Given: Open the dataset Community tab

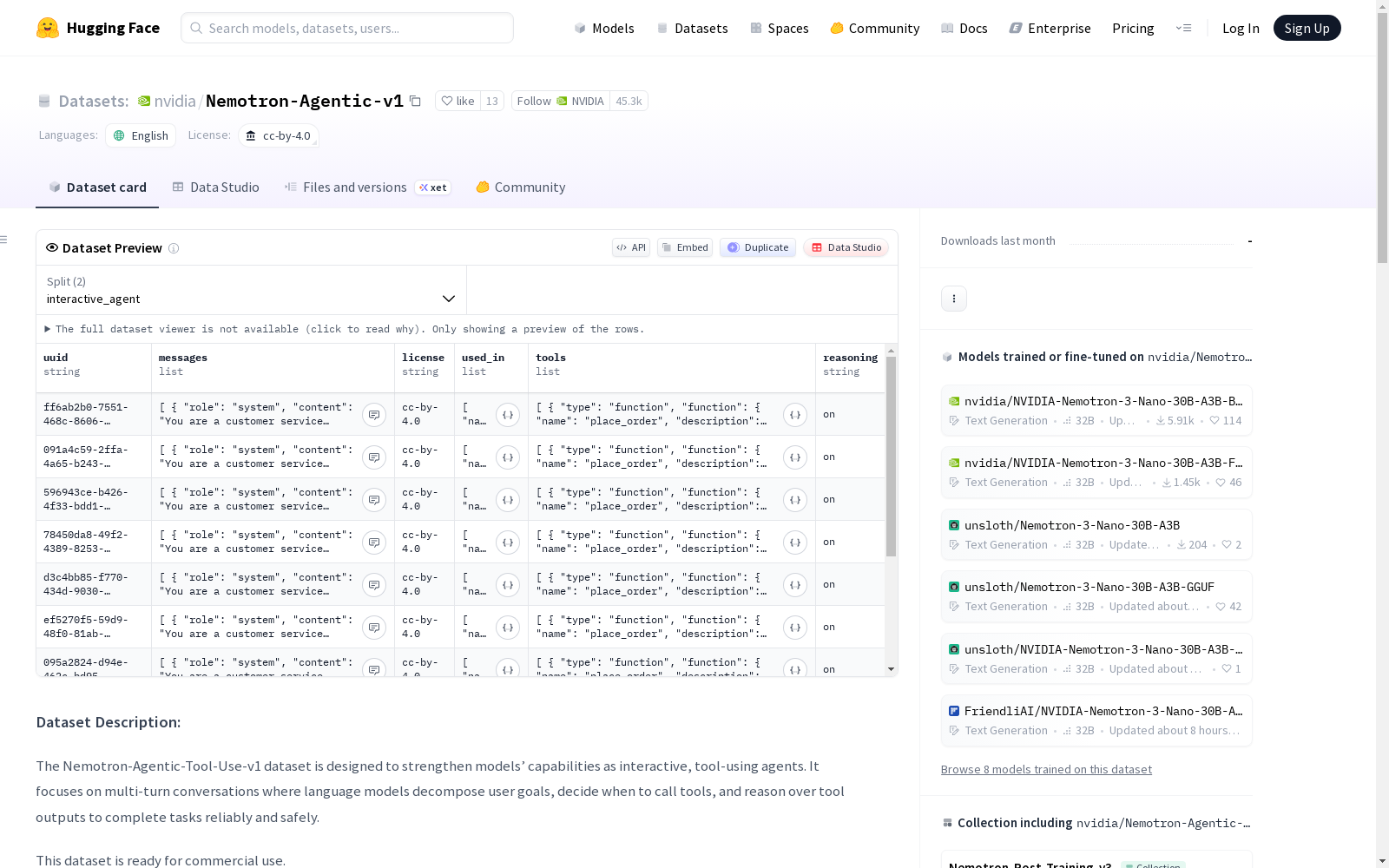Looking at the screenshot, I should (x=521, y=187).
